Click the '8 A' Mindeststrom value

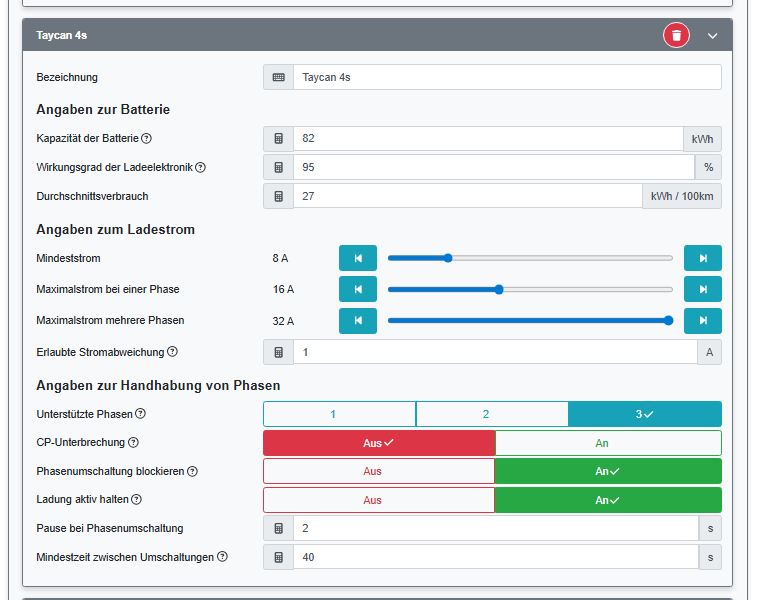pos(280,258)
